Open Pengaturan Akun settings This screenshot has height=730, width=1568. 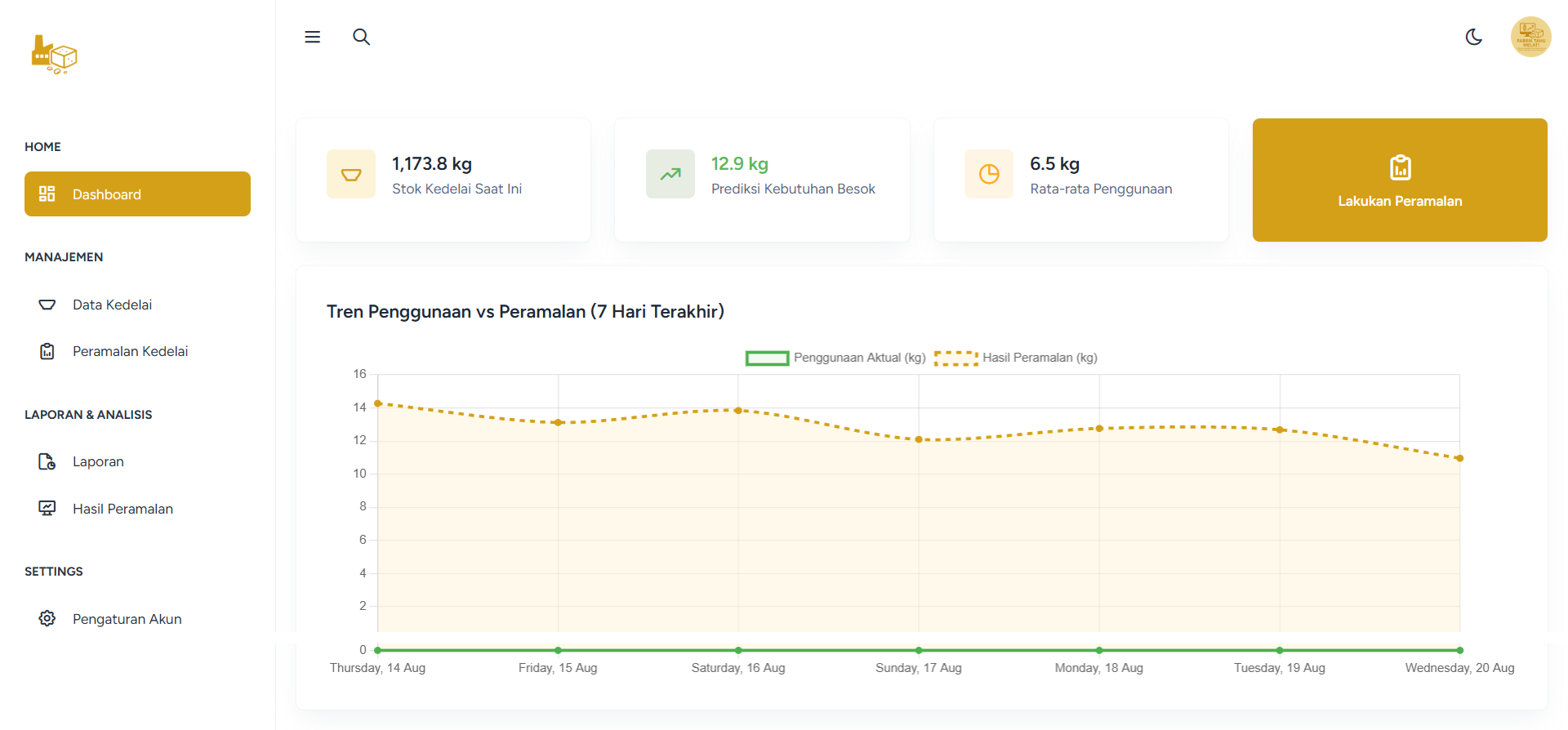click(x=127, y=619)
